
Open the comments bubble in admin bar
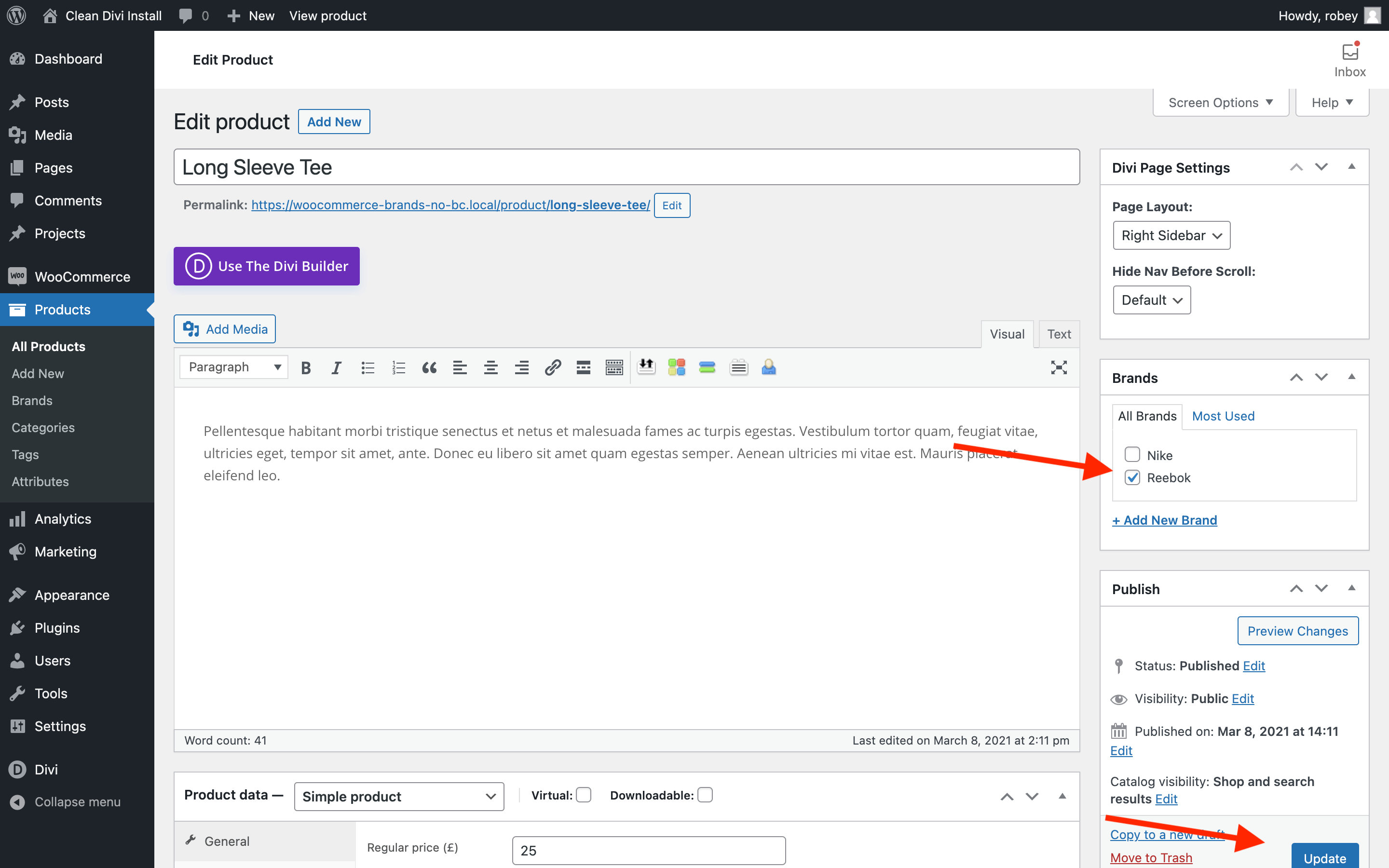tap(193, 15)
